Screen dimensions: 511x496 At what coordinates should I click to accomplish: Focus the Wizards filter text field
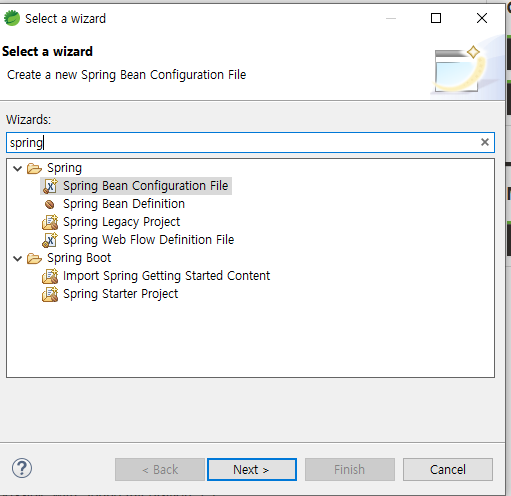pyautogui.click(x=250, y=143)
